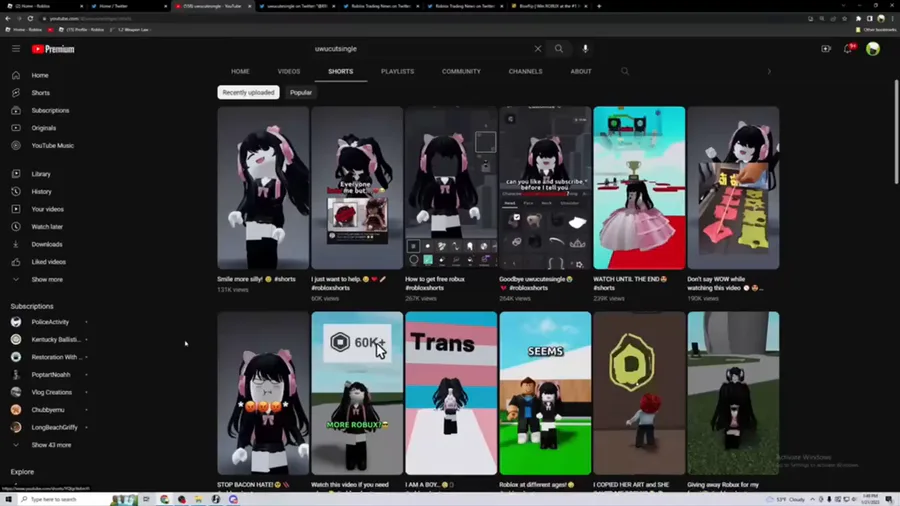The height and width of the screenshot is (506, 900).
Task: Expand subscriptions with Show 43 more
Action: [x=51, y=445]
